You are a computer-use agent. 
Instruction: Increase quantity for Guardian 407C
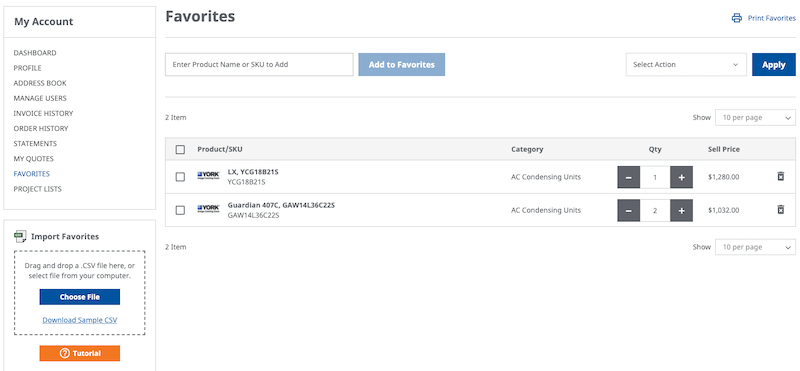[x=682, y=210]
